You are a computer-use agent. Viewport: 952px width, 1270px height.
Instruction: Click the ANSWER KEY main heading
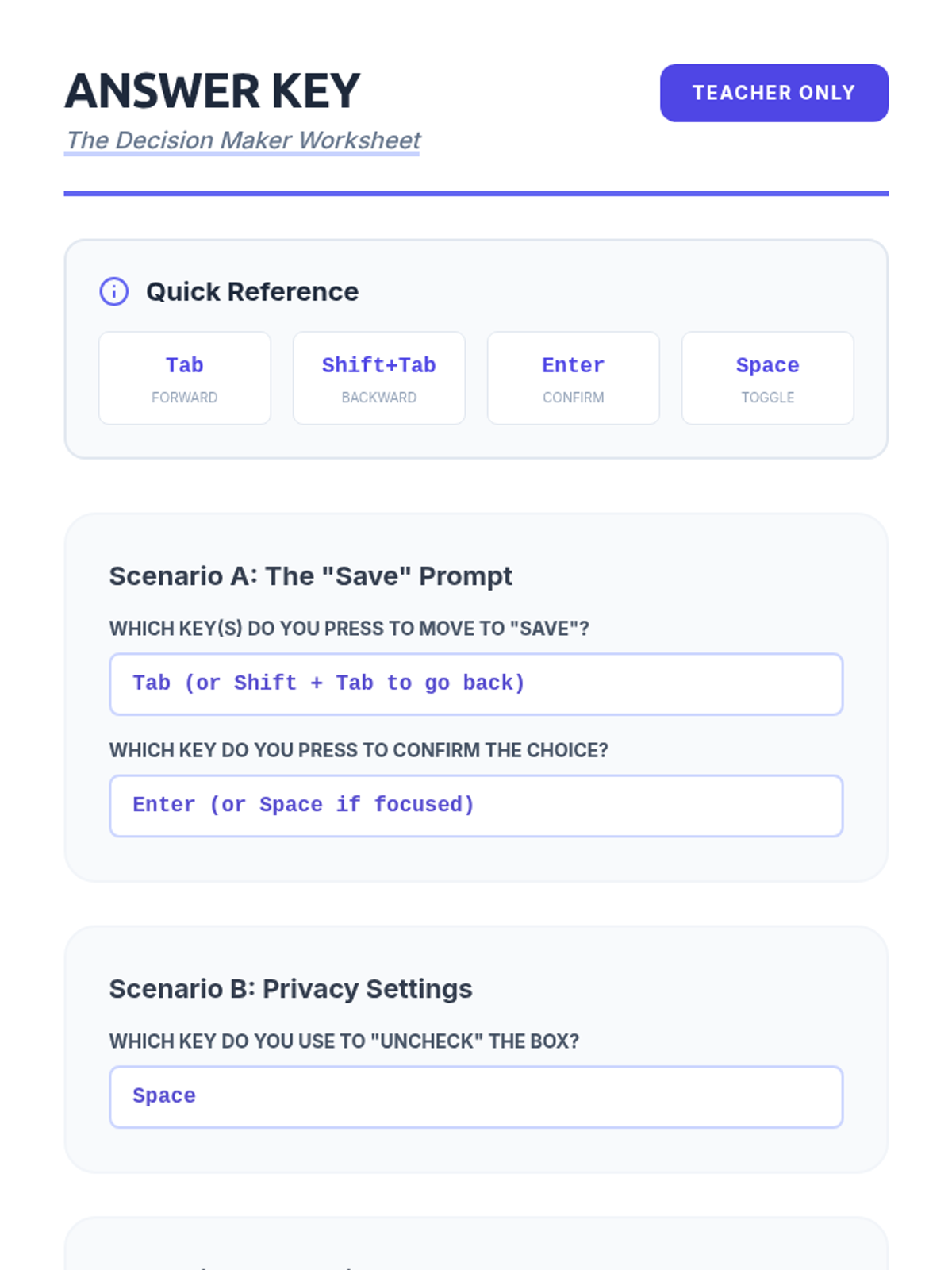[213, 91]
